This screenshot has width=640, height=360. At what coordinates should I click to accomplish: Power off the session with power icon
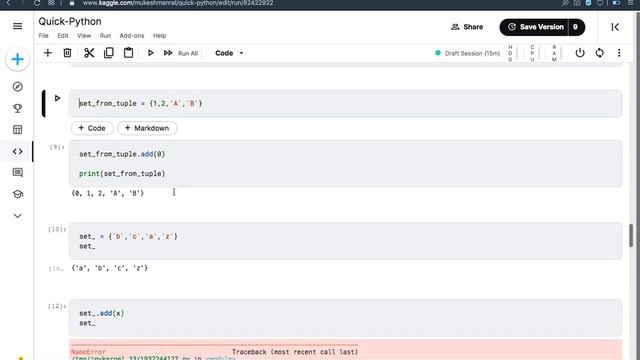(580, 53)
